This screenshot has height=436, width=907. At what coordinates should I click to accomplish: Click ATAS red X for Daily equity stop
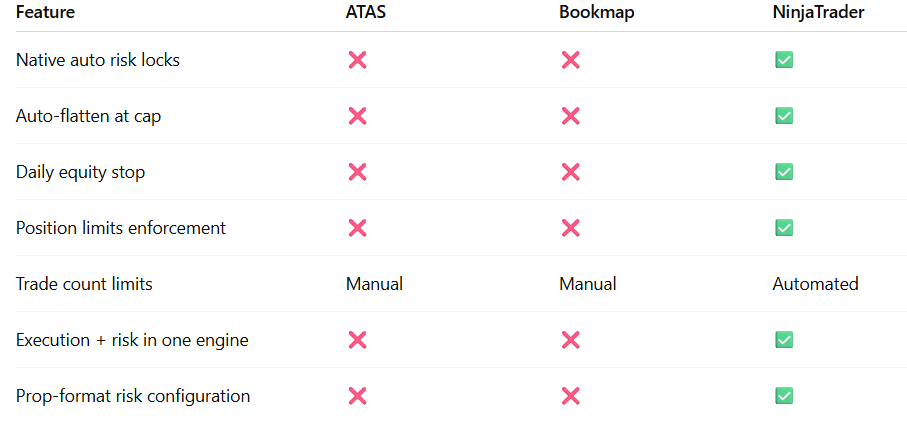(x=357, y=172)
